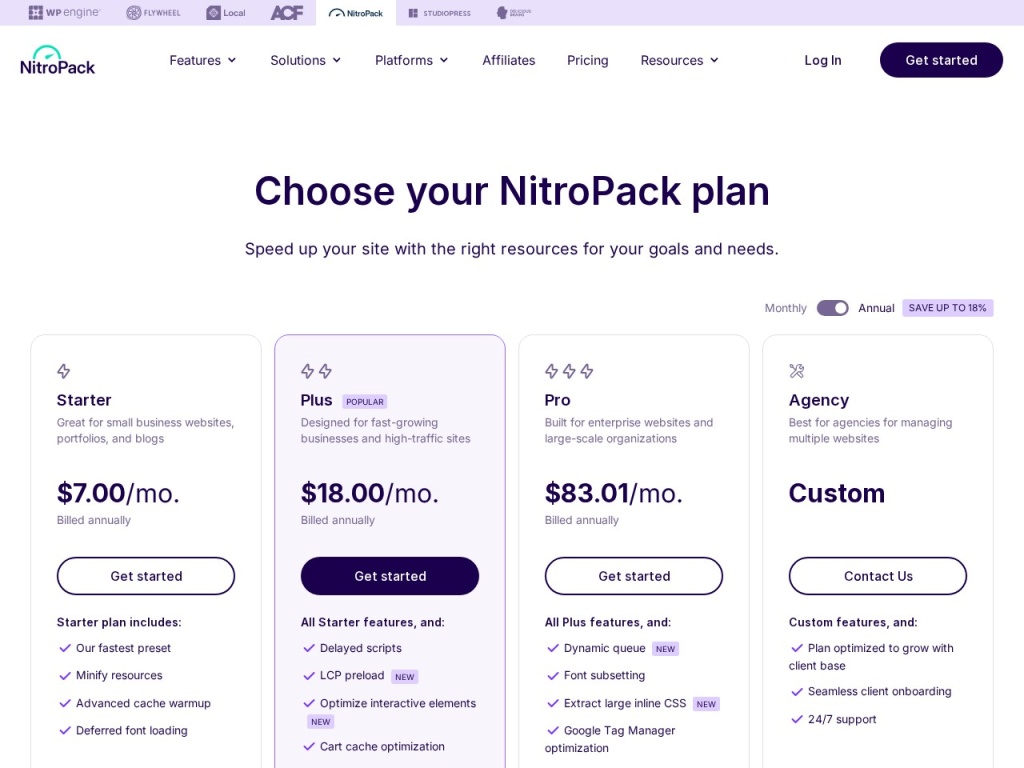The width and height of the screenshot is (1024, 768).
Task: Click the NitroPack logo
Action: [x=57, y=60]
